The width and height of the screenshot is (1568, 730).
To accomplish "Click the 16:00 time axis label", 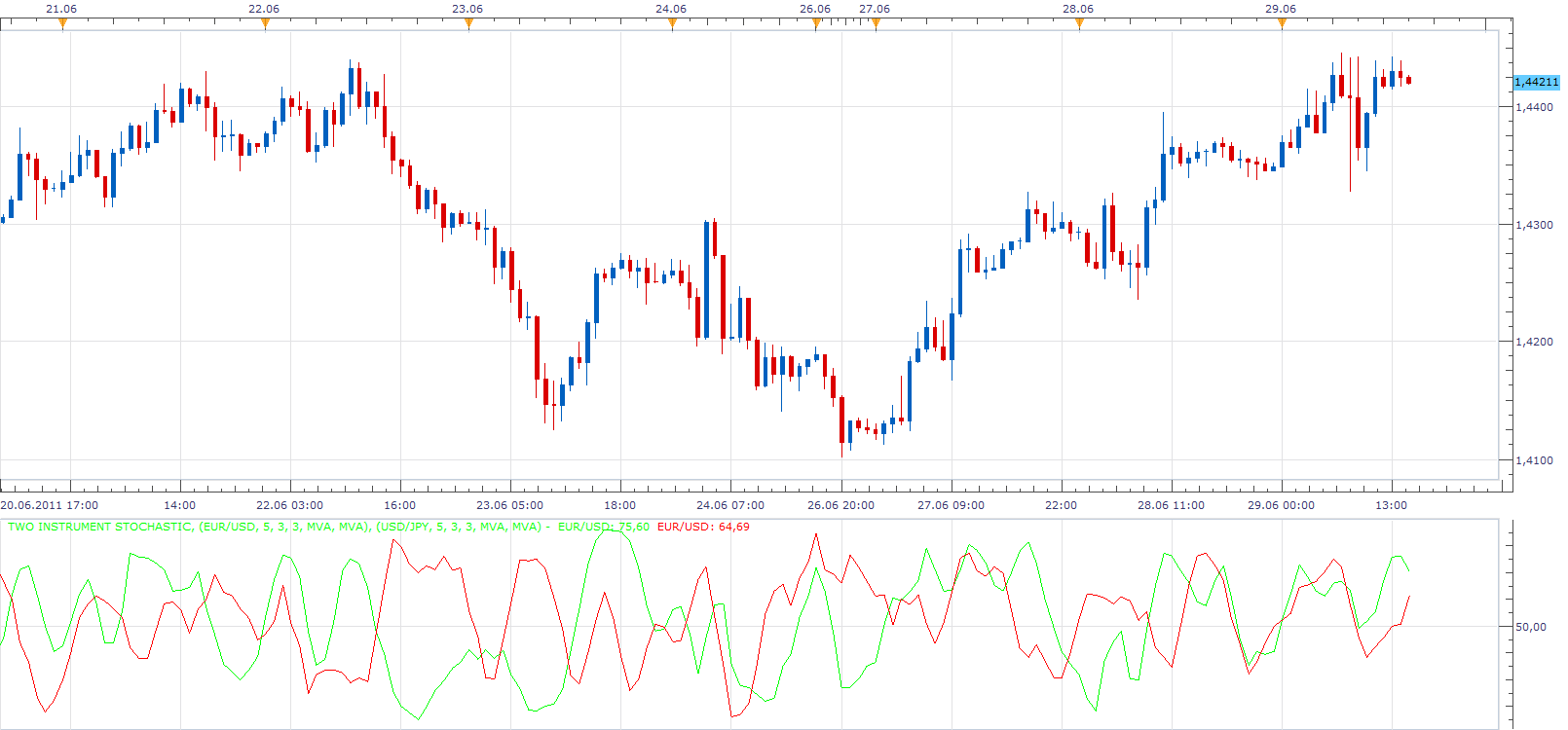I will (x=400, y=505).
